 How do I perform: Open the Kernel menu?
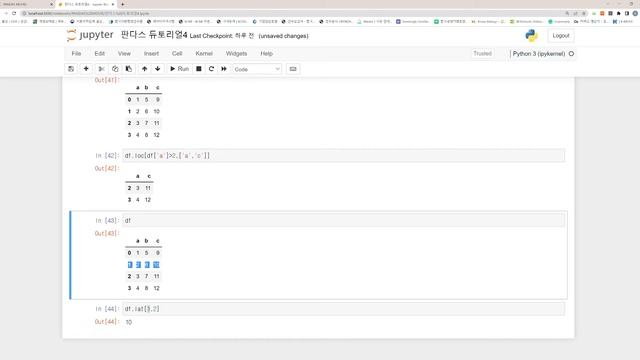[204, 53]
